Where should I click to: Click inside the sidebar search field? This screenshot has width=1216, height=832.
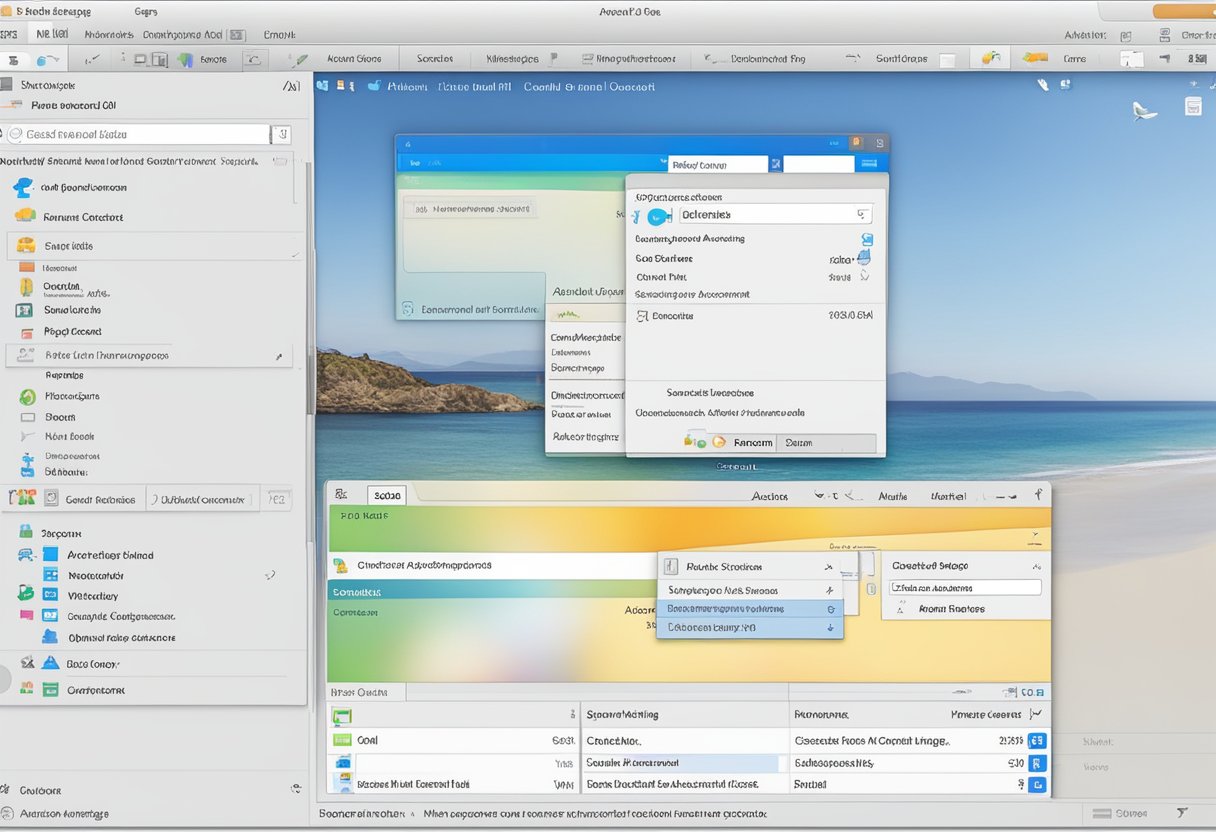click(140, 133)
